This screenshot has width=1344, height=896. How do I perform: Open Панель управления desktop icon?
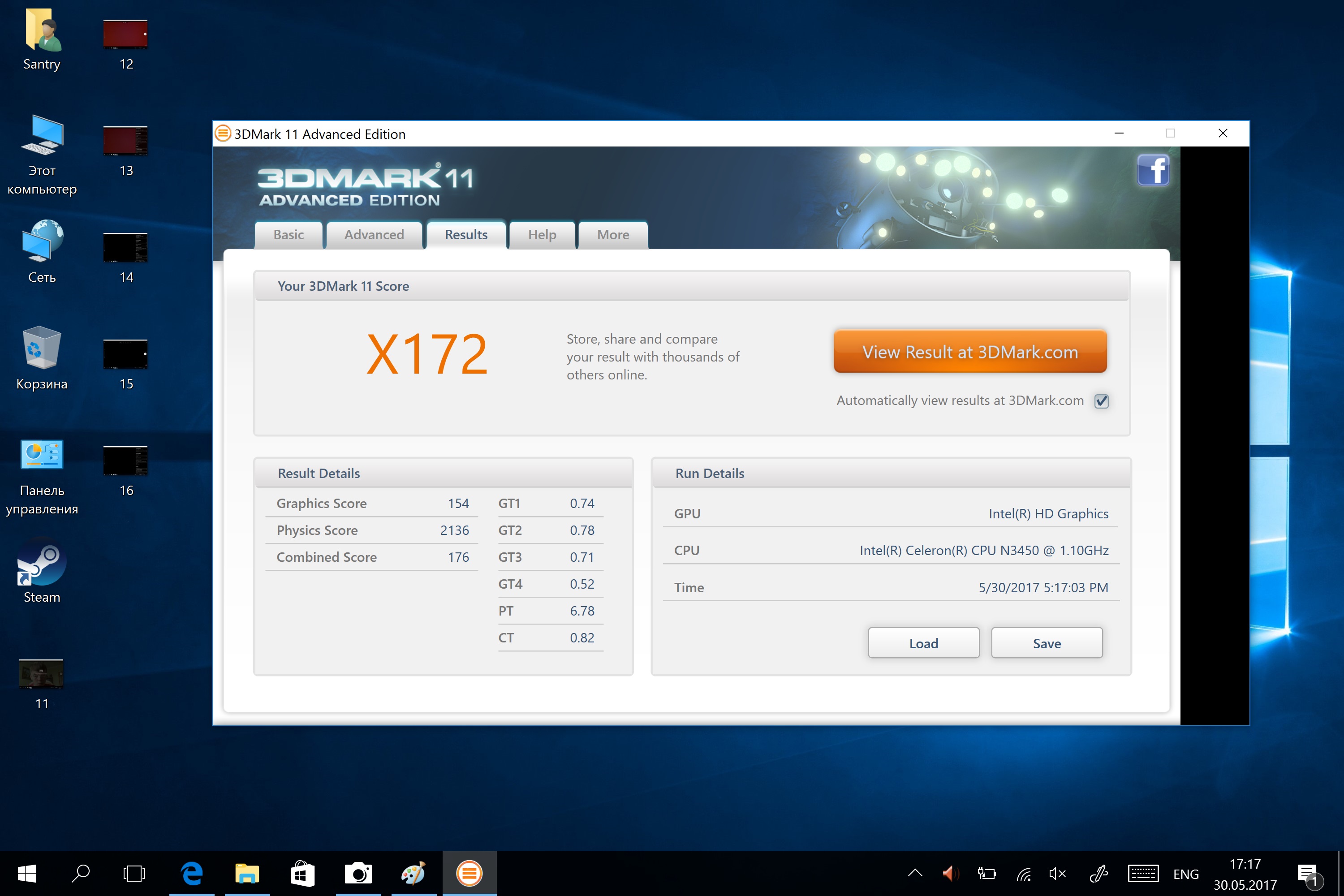(x=42, y=477)
